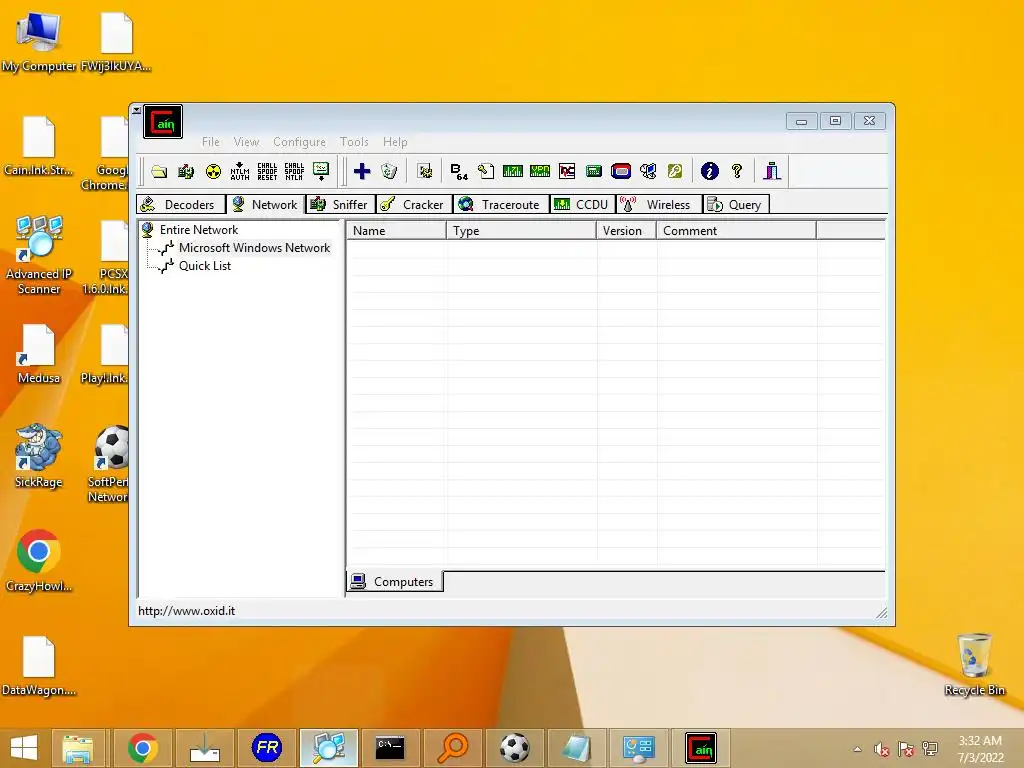Click the muted volume tray icon
This screenshot has width=1024, height=768.
(x=882, y=749)
